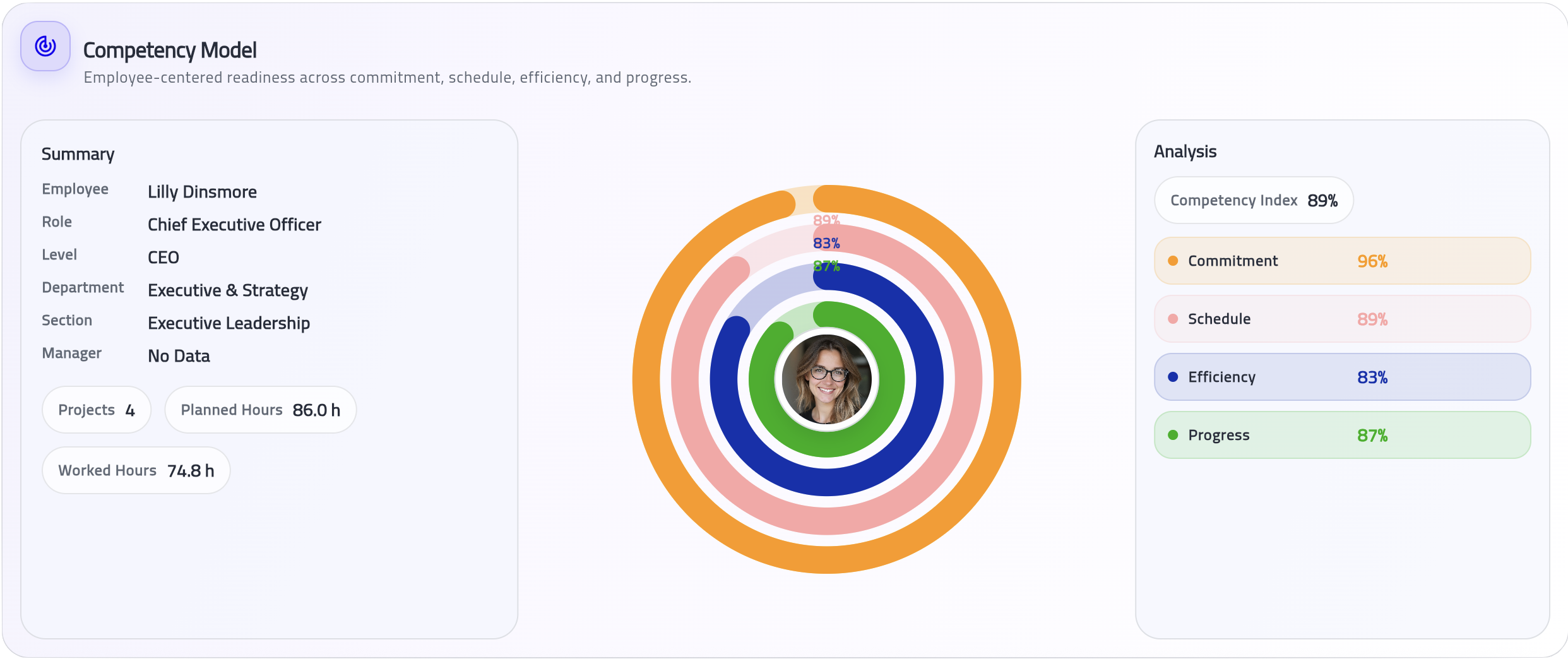Click the orange Commitment legend dot
Image resolution: width=1568 pixels, height=659 pixels.
[x=1173, y=261]
